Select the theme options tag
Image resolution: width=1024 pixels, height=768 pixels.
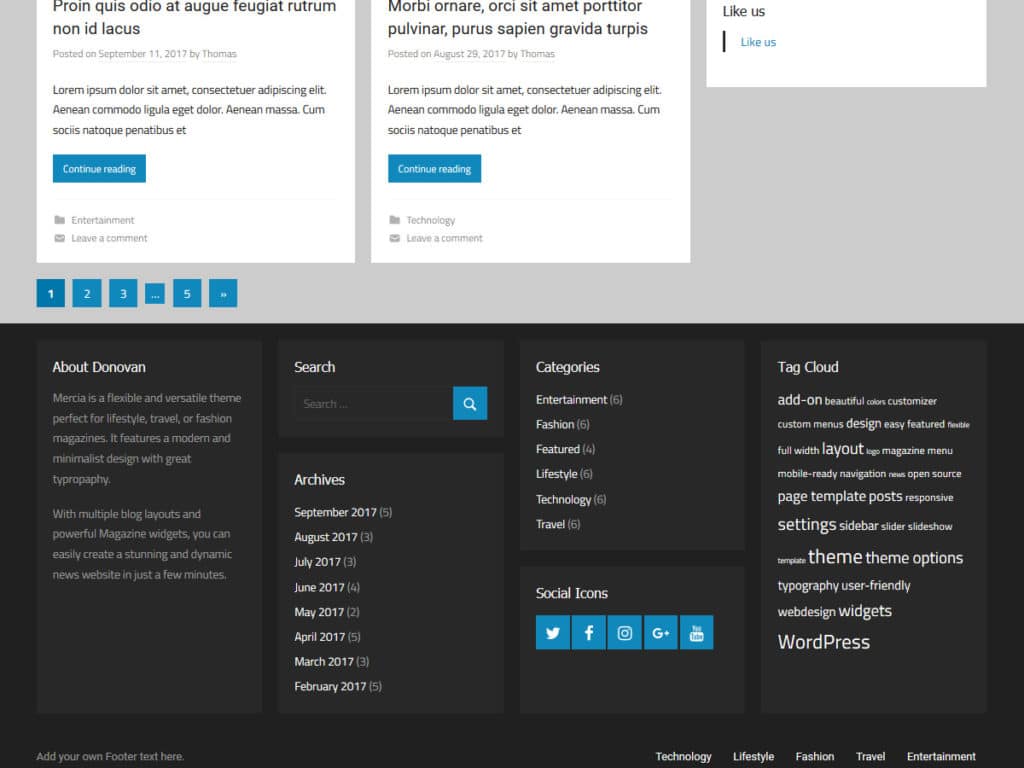pos(914,558)
